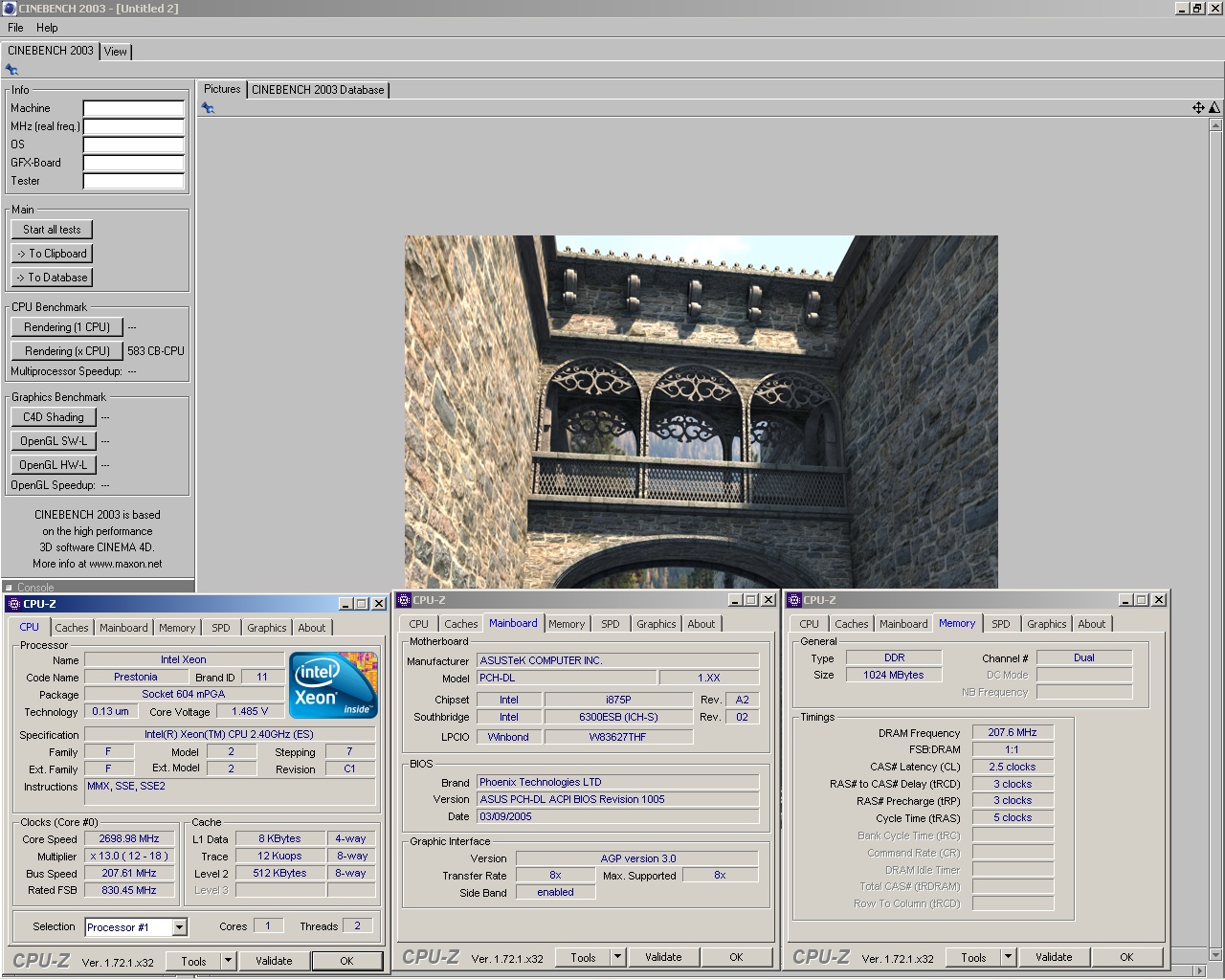Click Tools button in left CPU-Z window
This screenshot has width=1225, height=980.
(x=194, y=961)
